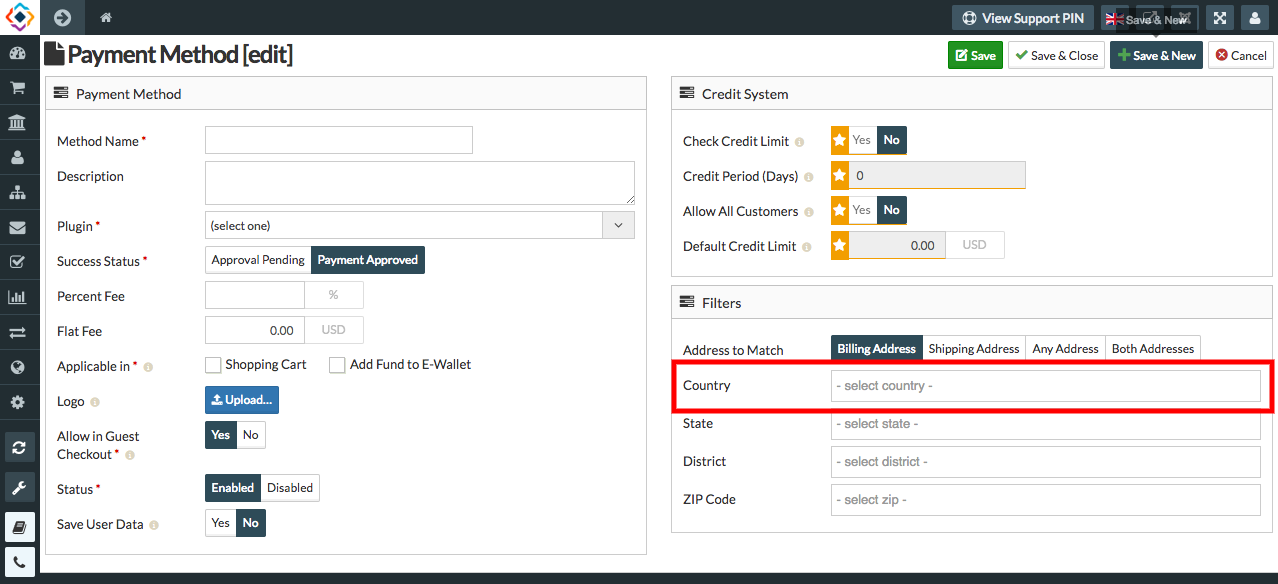Image resolution: width=1278 pixels, height=584 pixels.
Task: Click the Upload logo button
Action: tap(242, 400)
